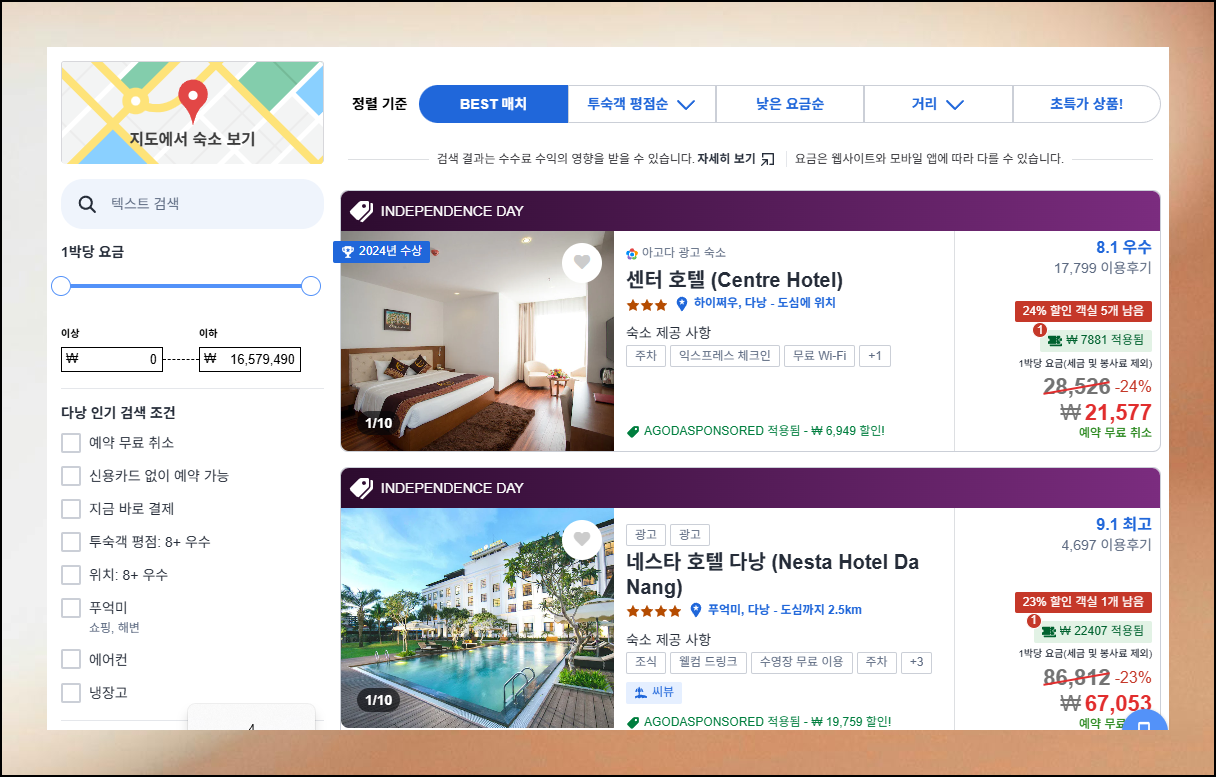Click the 2024 award trophy badge
The image size is (1216, 777).
381,251
